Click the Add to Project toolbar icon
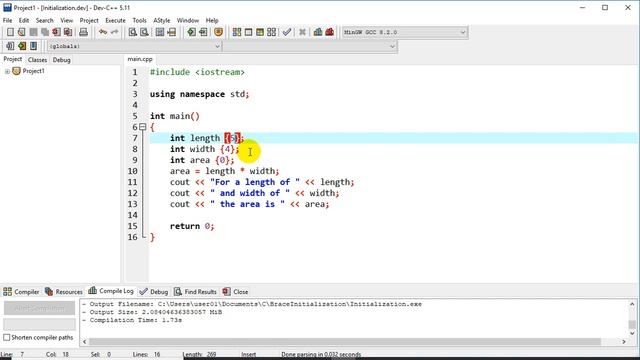Screen dimensions: 640x360 point(191,32)
